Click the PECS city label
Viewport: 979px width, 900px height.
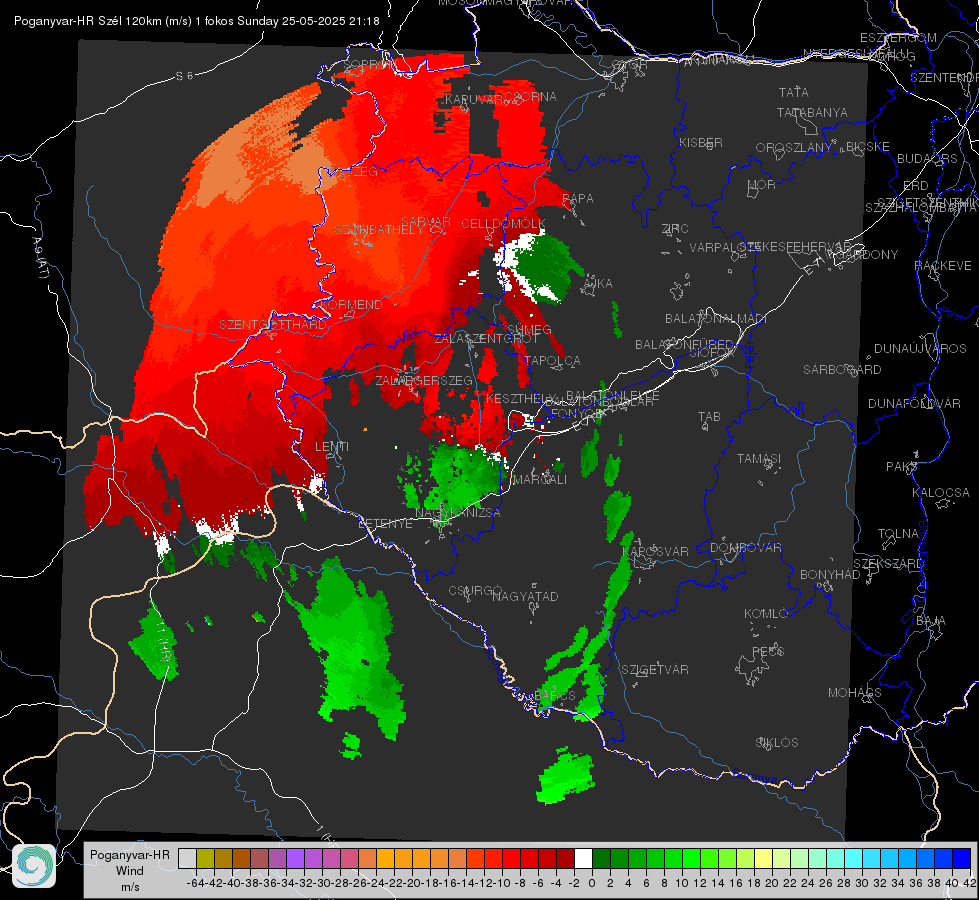coord(767,652)
